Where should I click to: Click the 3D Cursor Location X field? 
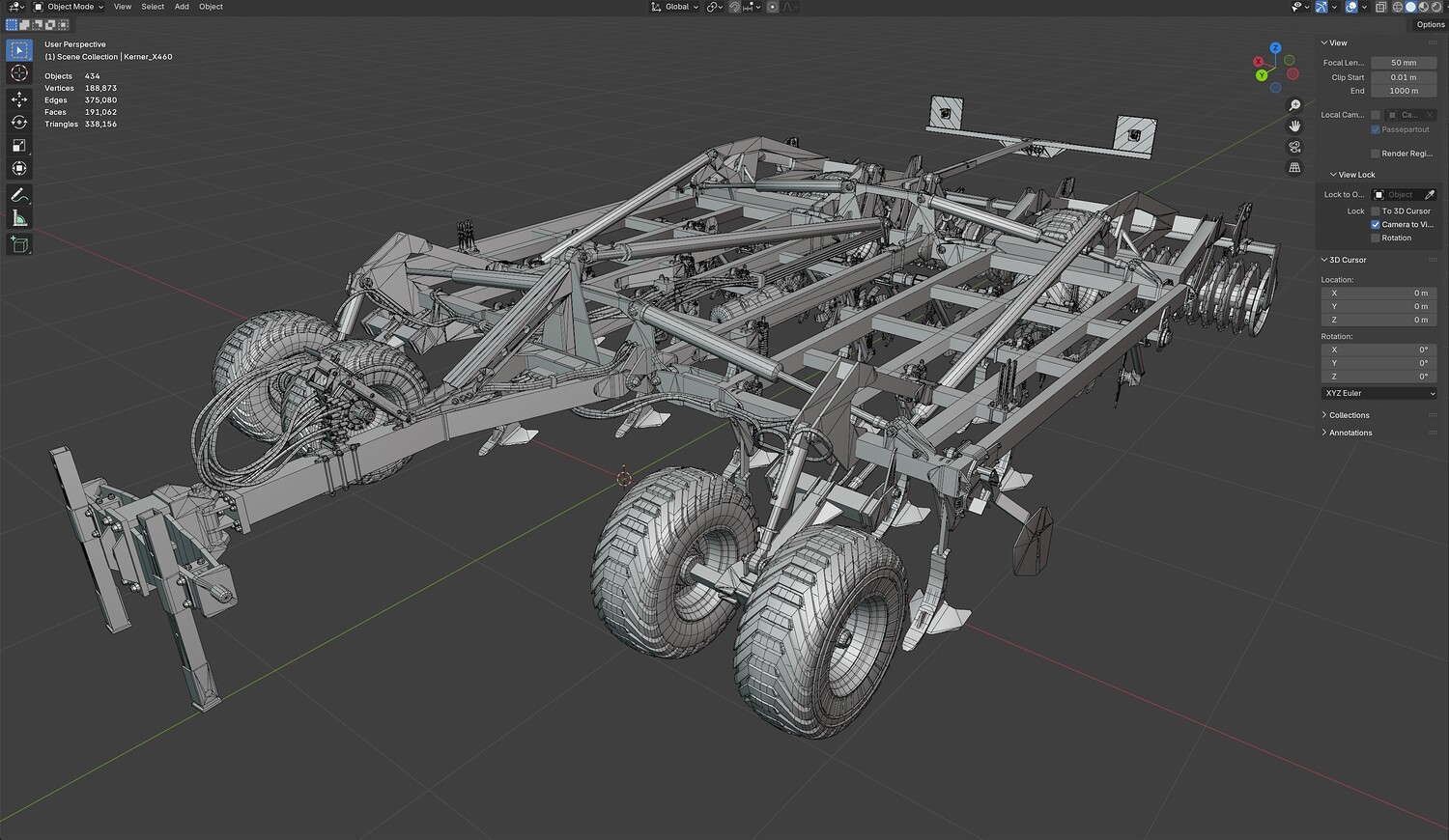[x=1378, y=294]
